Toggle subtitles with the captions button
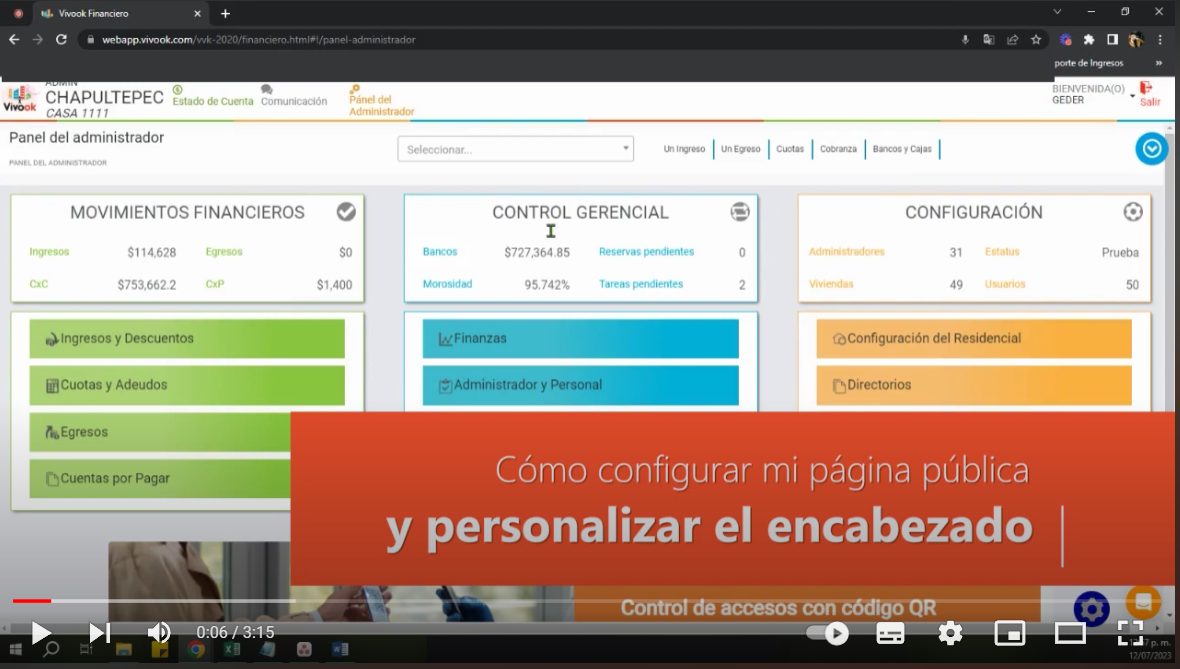The height and width of the screenshot is (669, 1180). (x=890, y=634)
